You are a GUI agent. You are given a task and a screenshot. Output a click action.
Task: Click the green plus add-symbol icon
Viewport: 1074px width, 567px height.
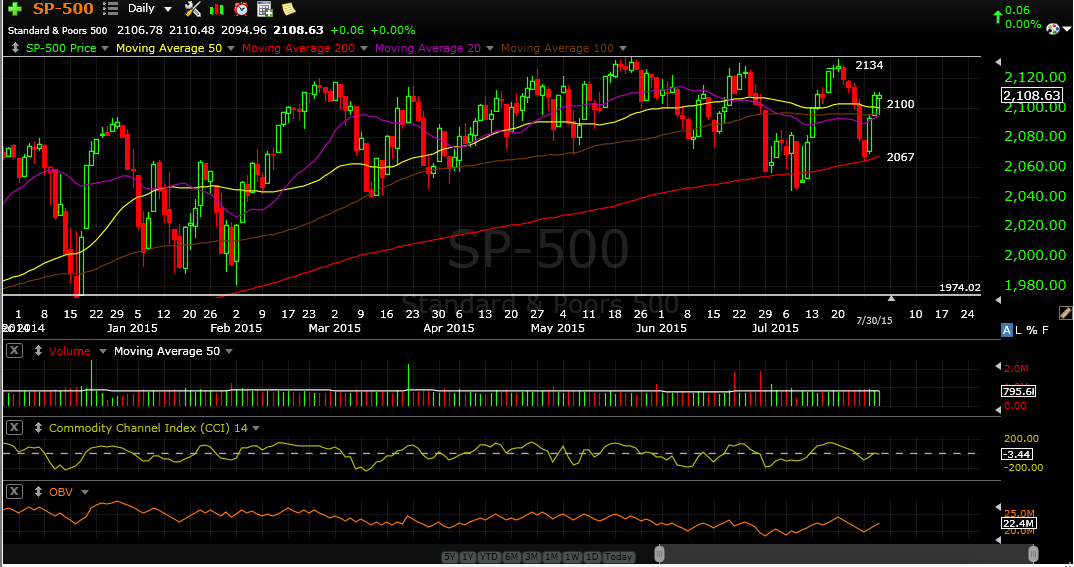tap(14, 9)
